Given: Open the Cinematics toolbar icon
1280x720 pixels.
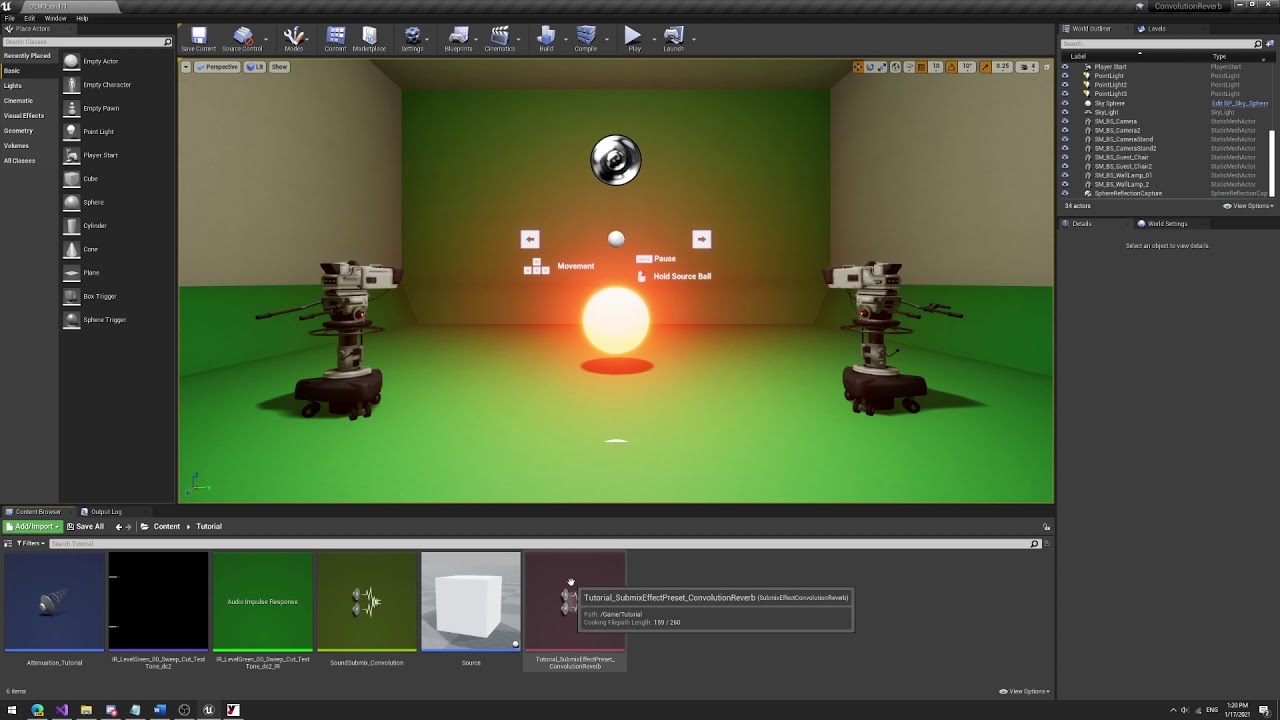Looking at the screenshot, I should pos(500,39).
